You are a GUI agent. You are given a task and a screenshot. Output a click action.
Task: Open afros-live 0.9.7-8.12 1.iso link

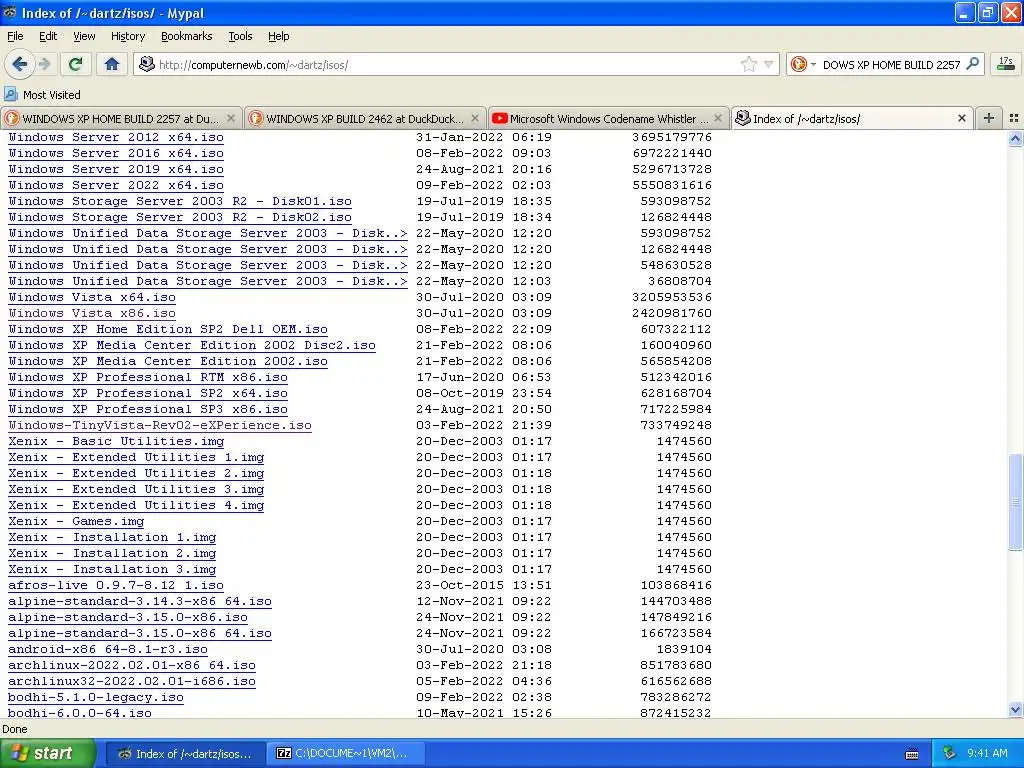pyautogui.click(x=116, y=585)
